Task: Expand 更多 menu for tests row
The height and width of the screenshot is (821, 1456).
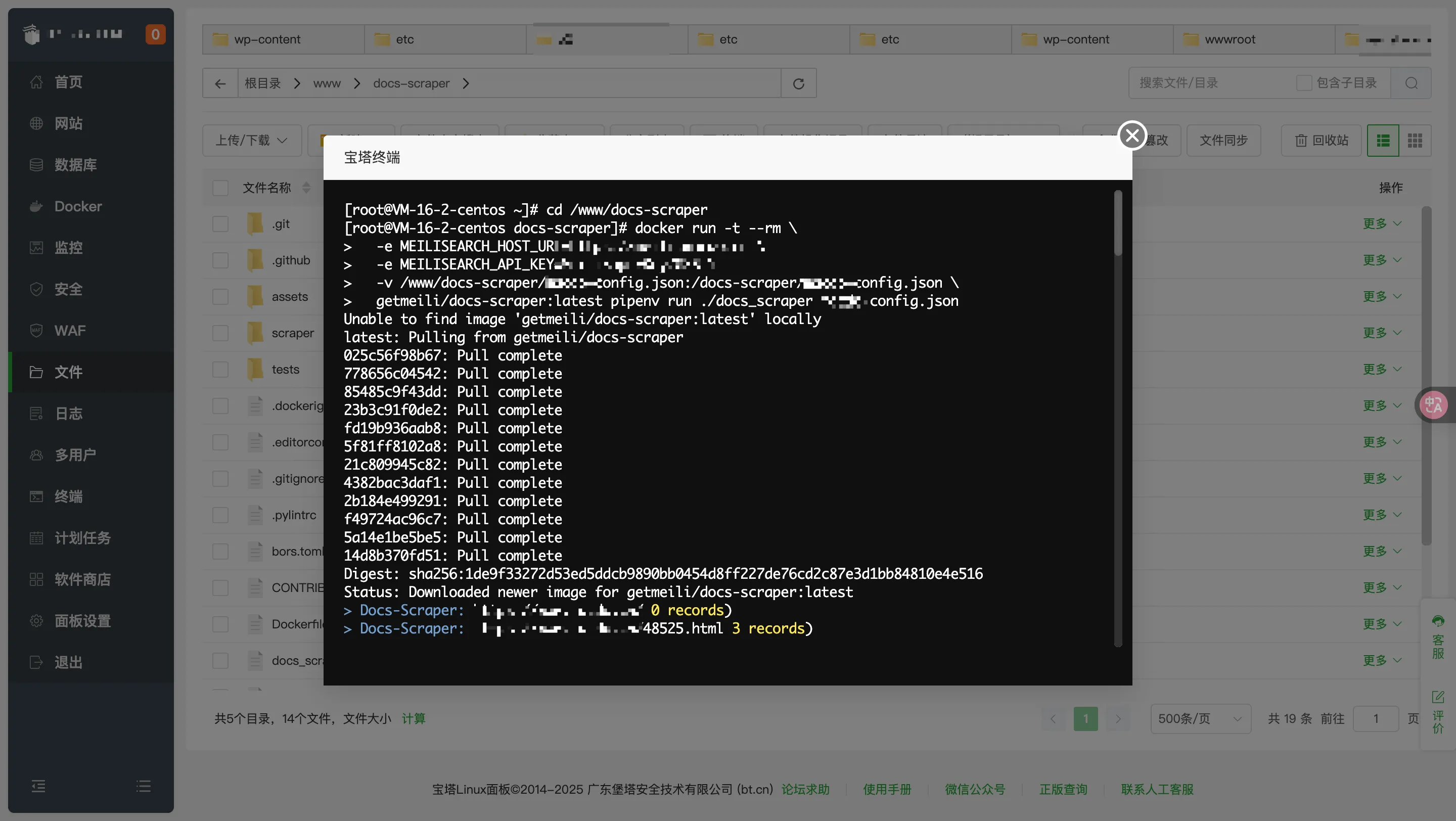Action: [1381, 370]
